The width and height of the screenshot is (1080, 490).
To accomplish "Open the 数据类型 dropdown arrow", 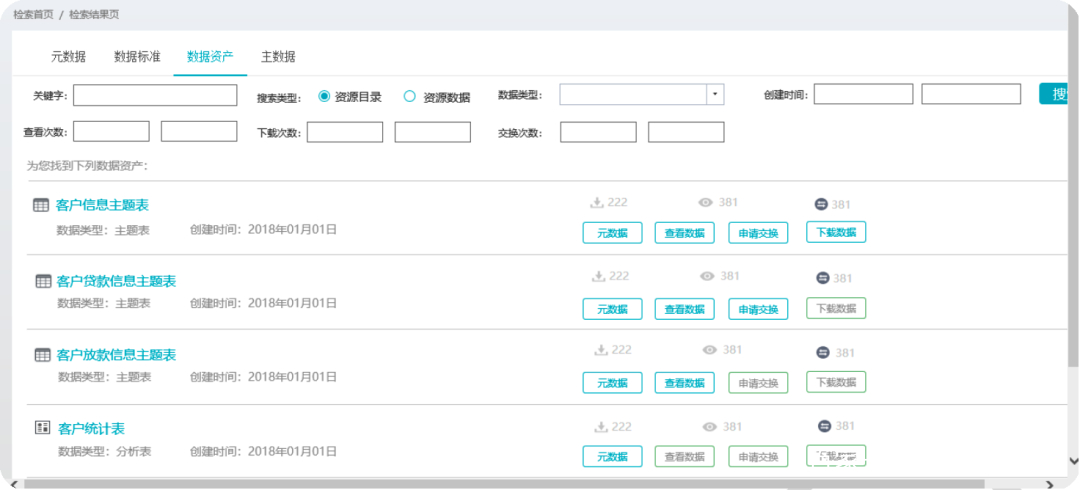I will pyautogui.click(x=715, y=95).
